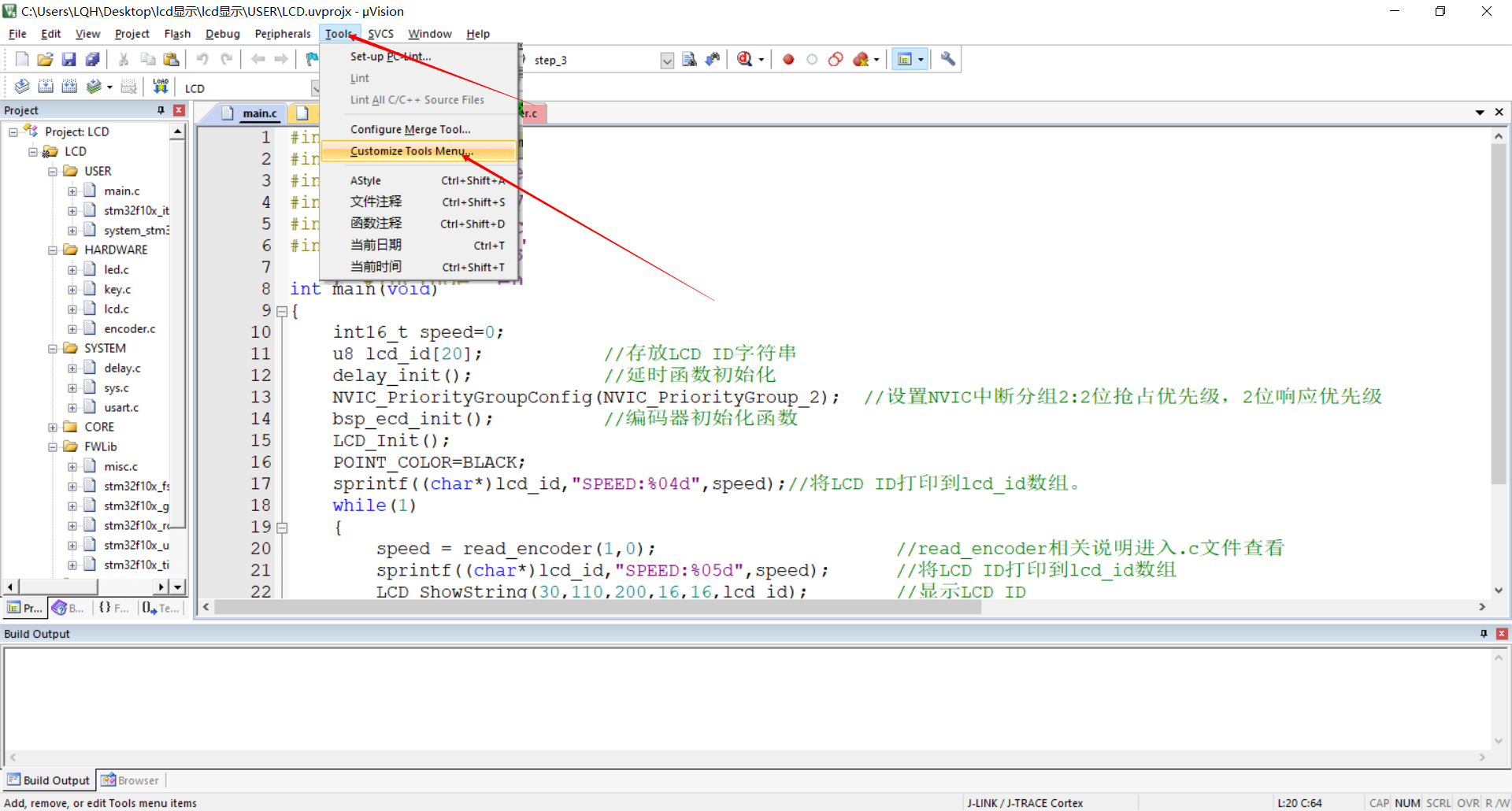Open the Configuration wrench icon
Screen dimensions: 1512x811
[x=948, y=60]
